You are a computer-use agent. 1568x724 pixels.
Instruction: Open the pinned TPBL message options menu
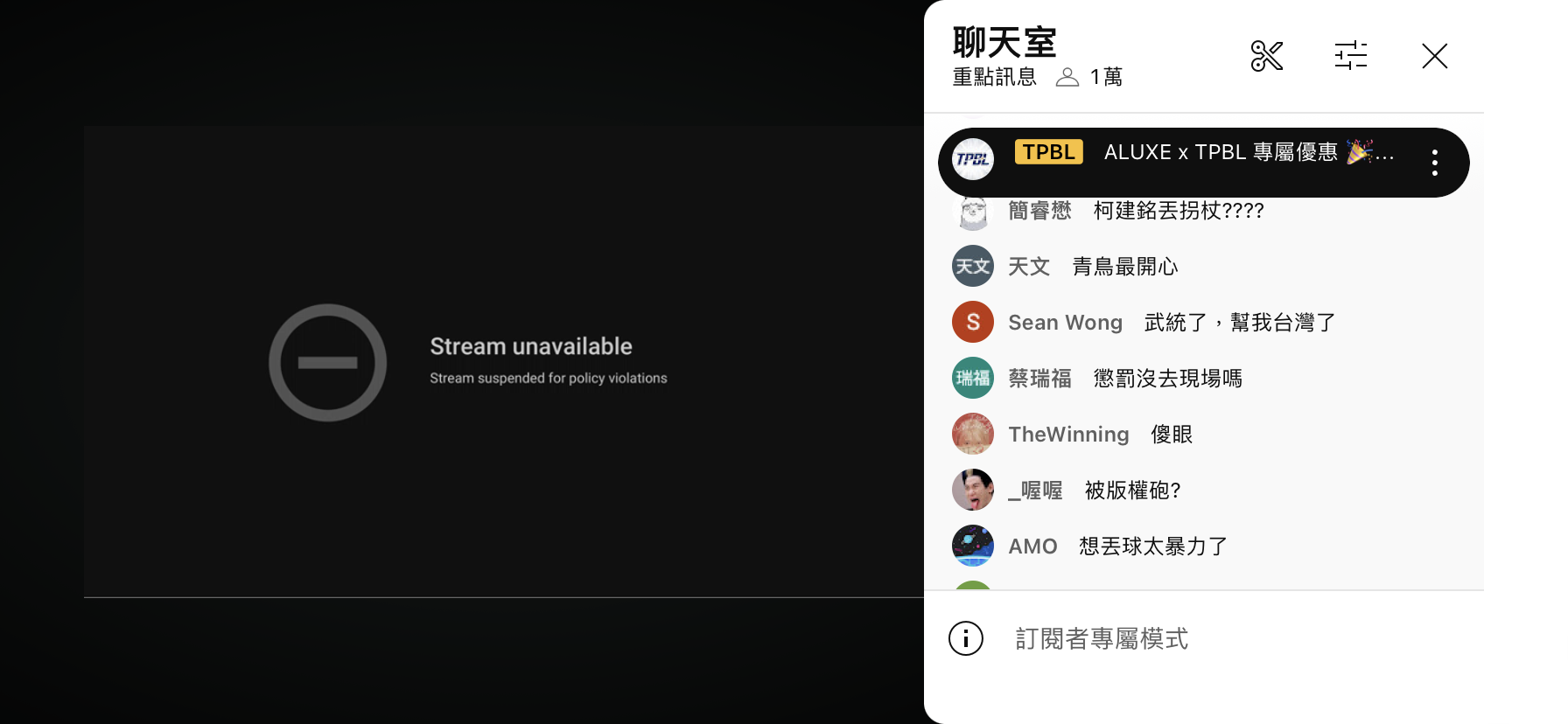click(1435, 163)
